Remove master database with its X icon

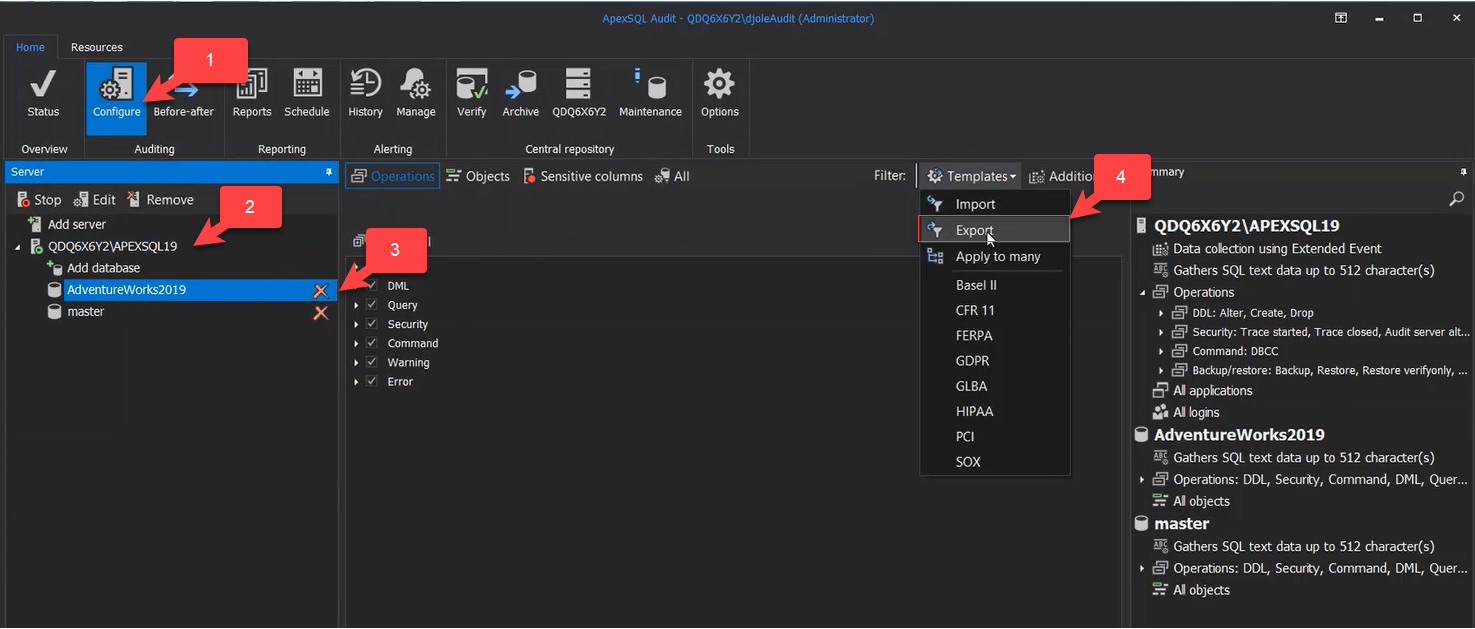pos(321,313)
